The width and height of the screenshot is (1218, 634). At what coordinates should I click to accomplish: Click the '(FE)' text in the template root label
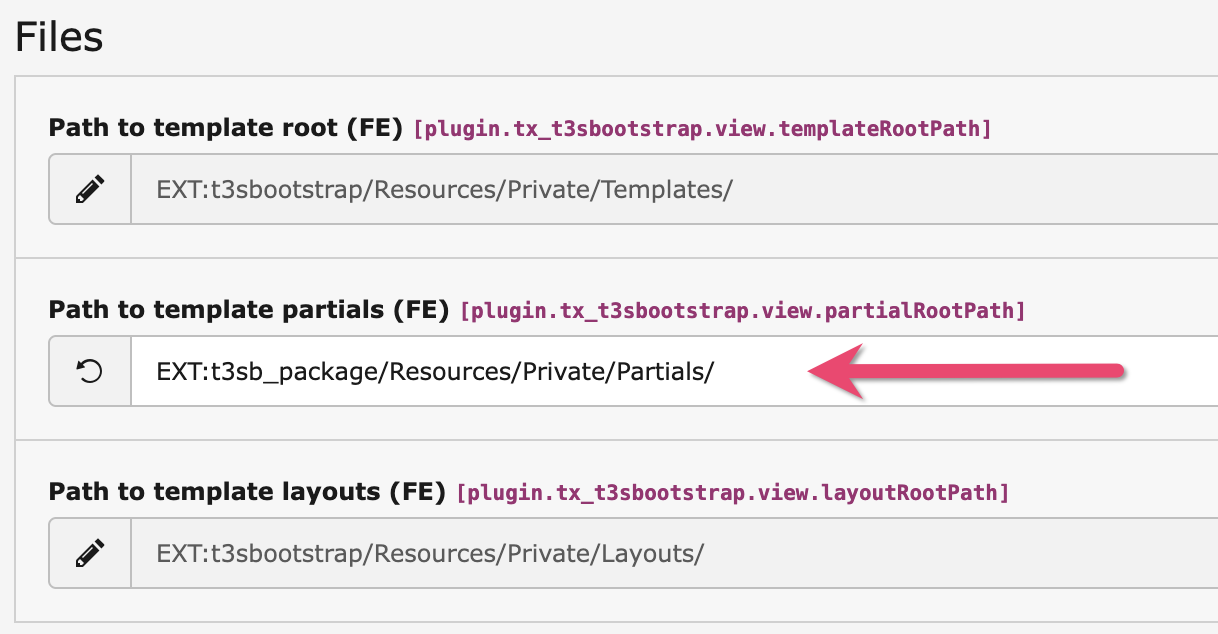tap(378, 128)
